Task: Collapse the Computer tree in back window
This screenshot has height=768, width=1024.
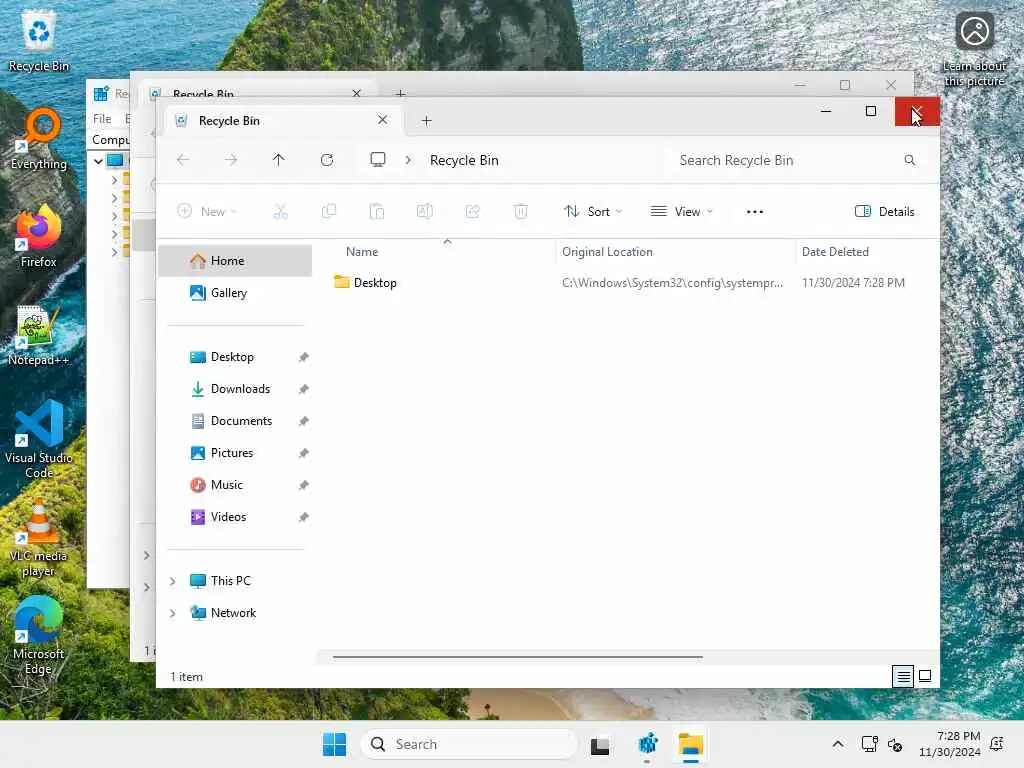Action: (x=98, y=161)
